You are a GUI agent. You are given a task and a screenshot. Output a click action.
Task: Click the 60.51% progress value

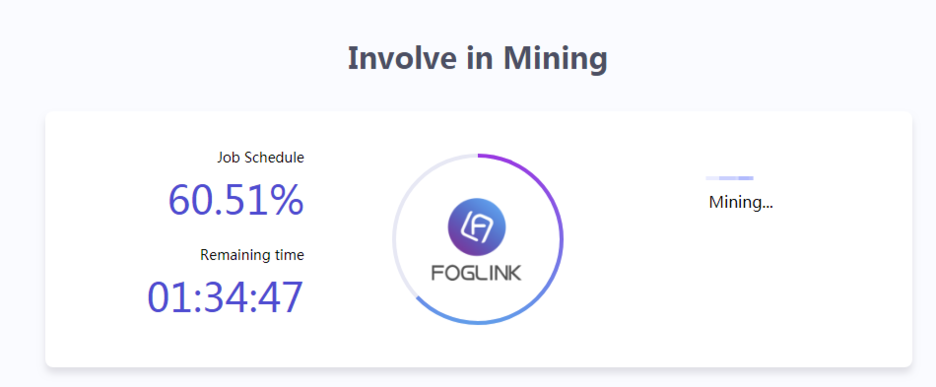pos(236,200)
